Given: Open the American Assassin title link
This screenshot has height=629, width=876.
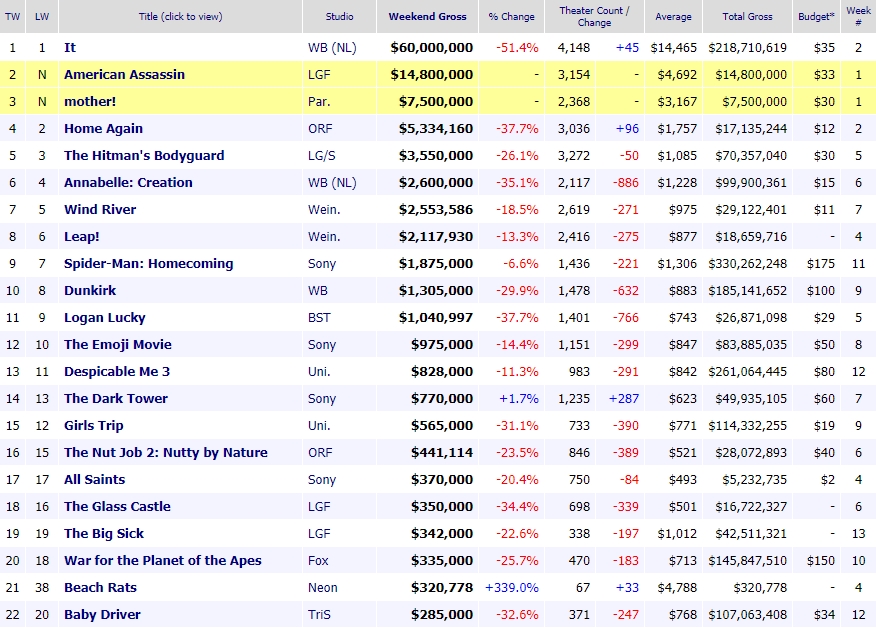Looking at the screenshot, I should coord(125,75).
